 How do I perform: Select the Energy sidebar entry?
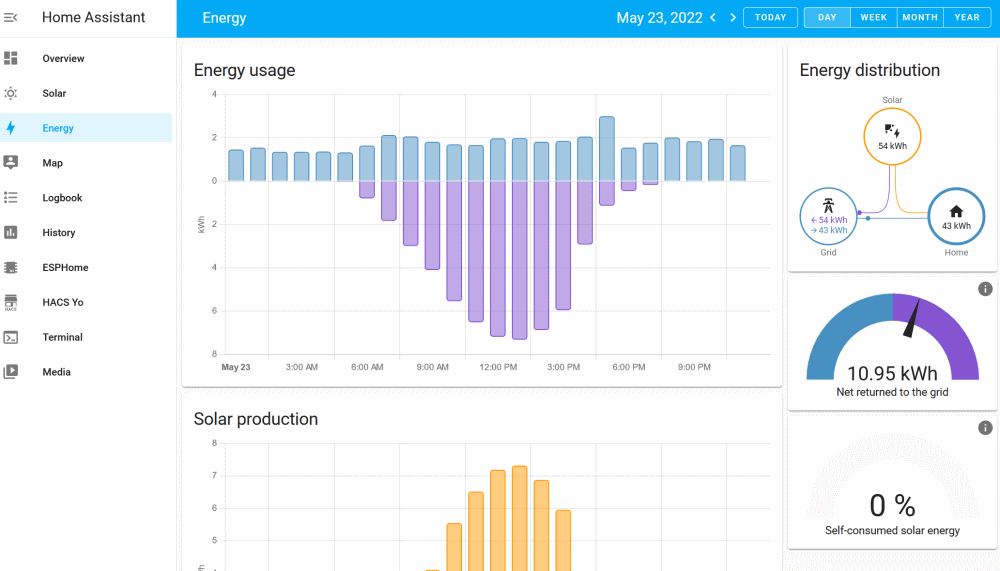tap(86, 128)
